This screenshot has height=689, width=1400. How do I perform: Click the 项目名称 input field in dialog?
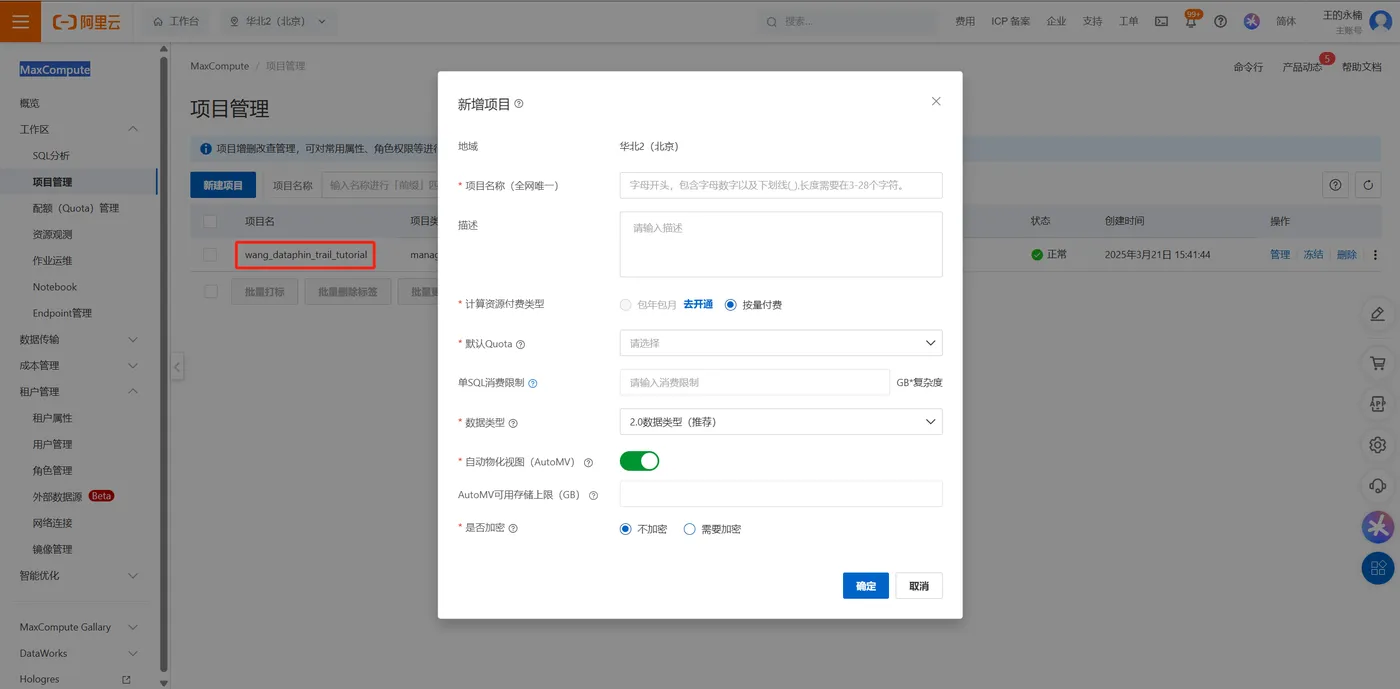tap(781, 185)
